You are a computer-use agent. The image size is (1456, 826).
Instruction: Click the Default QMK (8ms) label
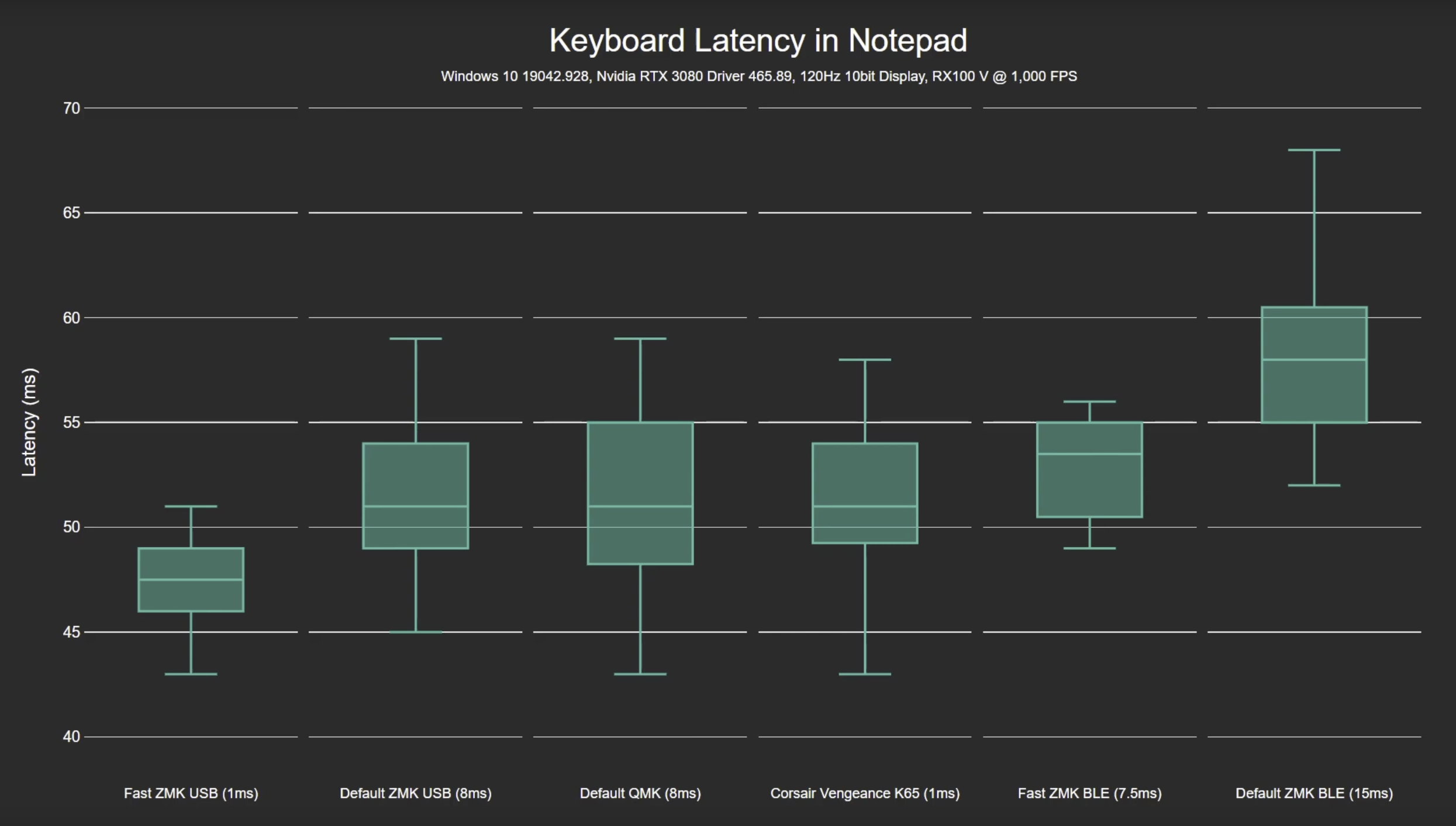[x=640, y=793]
